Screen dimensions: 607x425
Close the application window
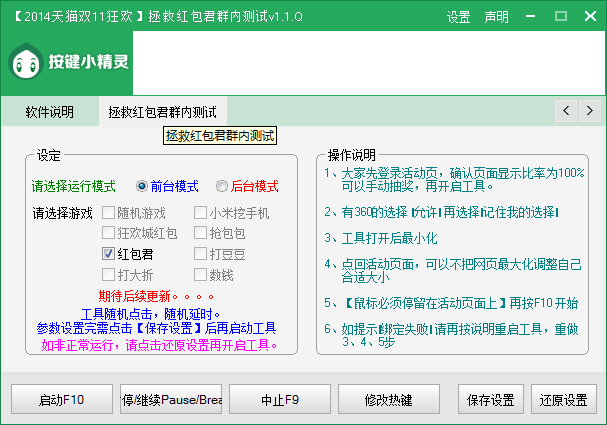tap(590, 17)
